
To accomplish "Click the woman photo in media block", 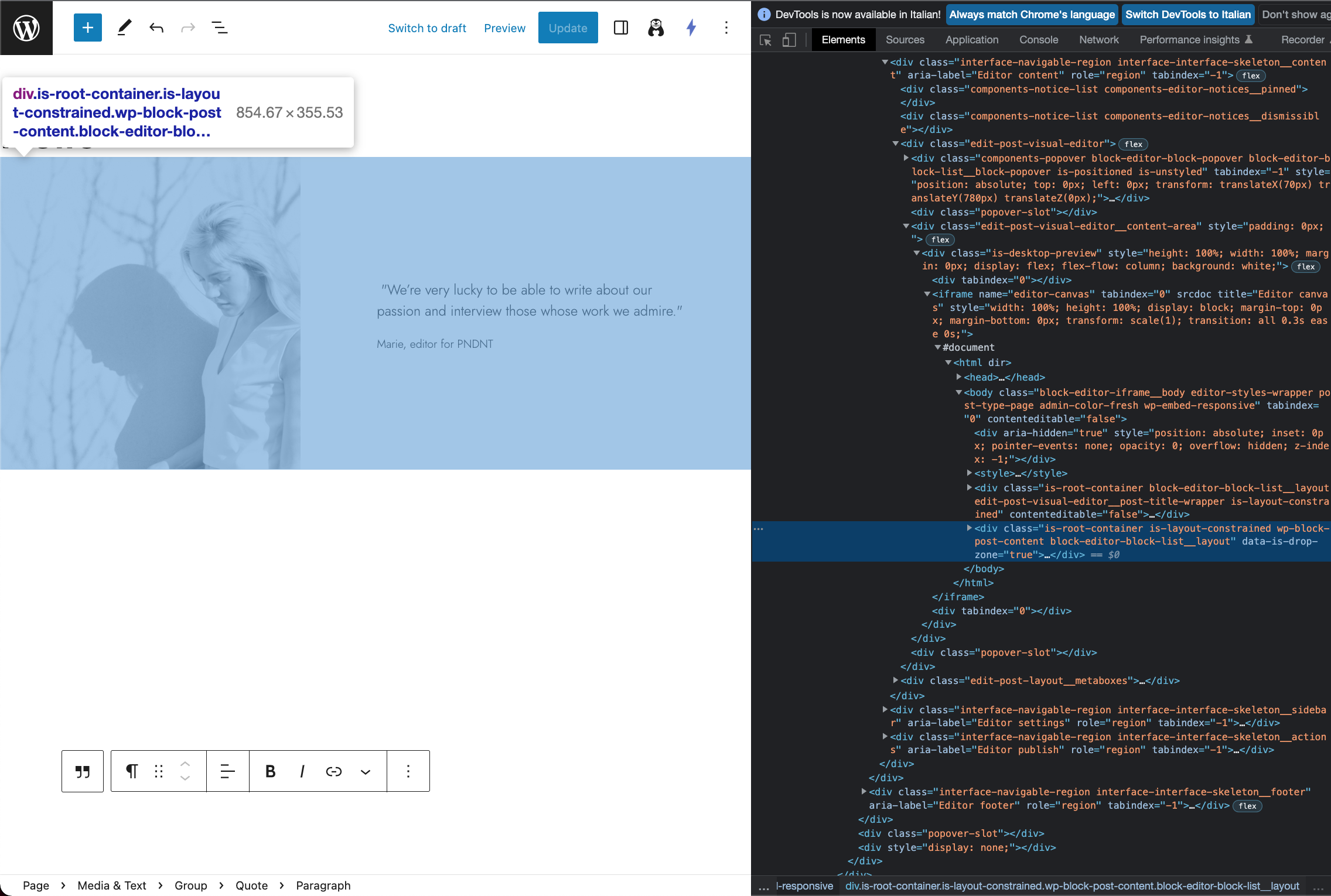I will (x=150, y=313).
